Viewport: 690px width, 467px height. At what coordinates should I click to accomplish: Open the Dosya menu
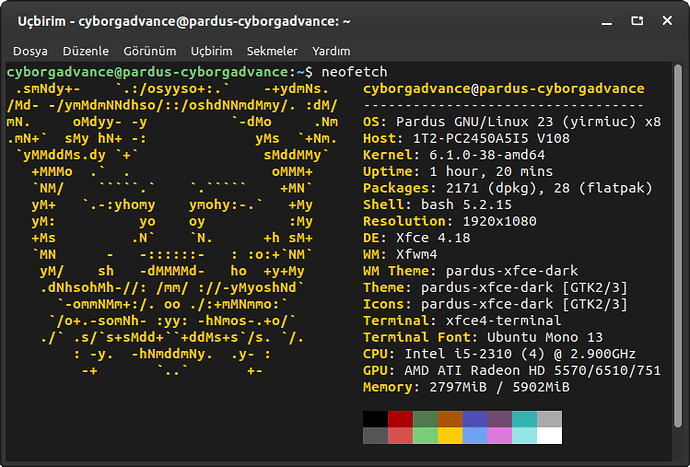click(x=30, y=51)
